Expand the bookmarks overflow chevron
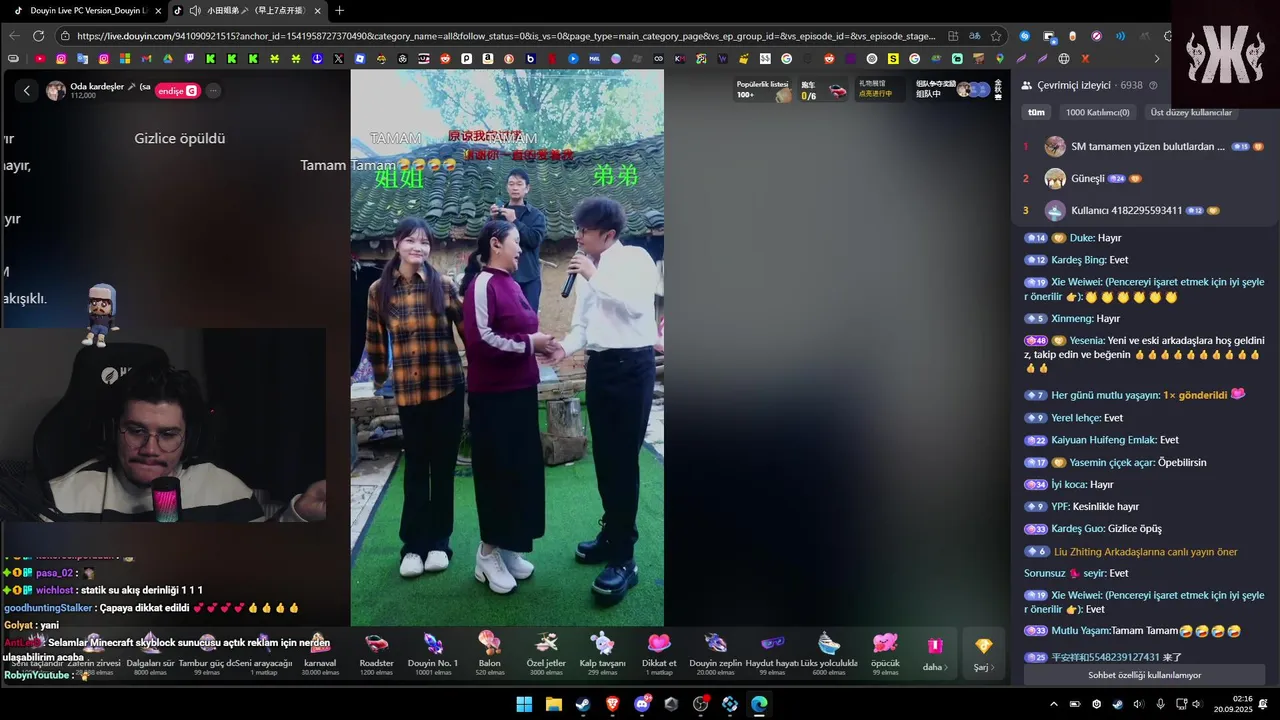Viewport: 1280px width, 720px height. click(x=1157, y=59)
